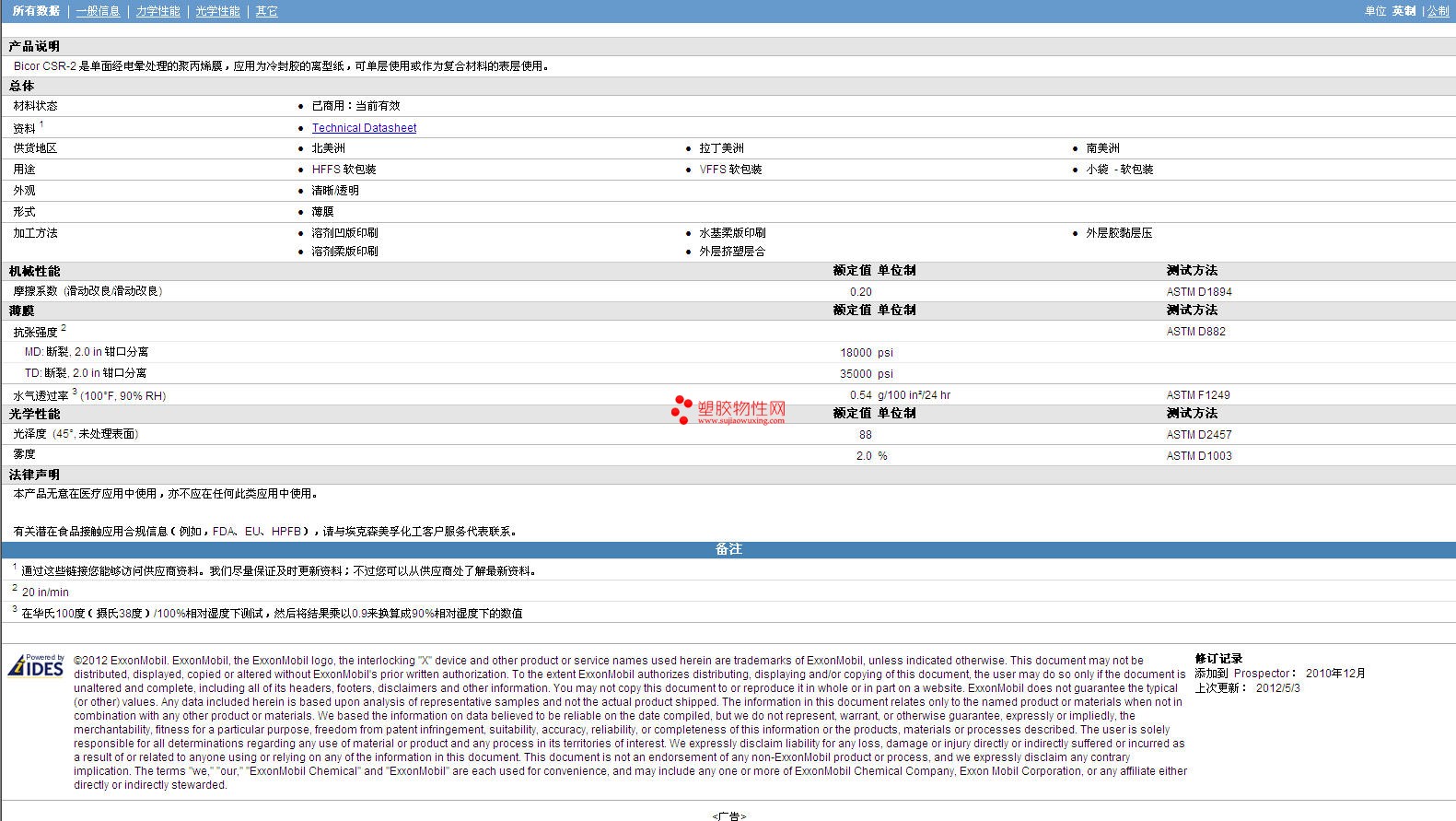The width and height of the screenshot is (1456, 821).
Task: Click the <广告> label at bottom
Action: pos(728,816)
